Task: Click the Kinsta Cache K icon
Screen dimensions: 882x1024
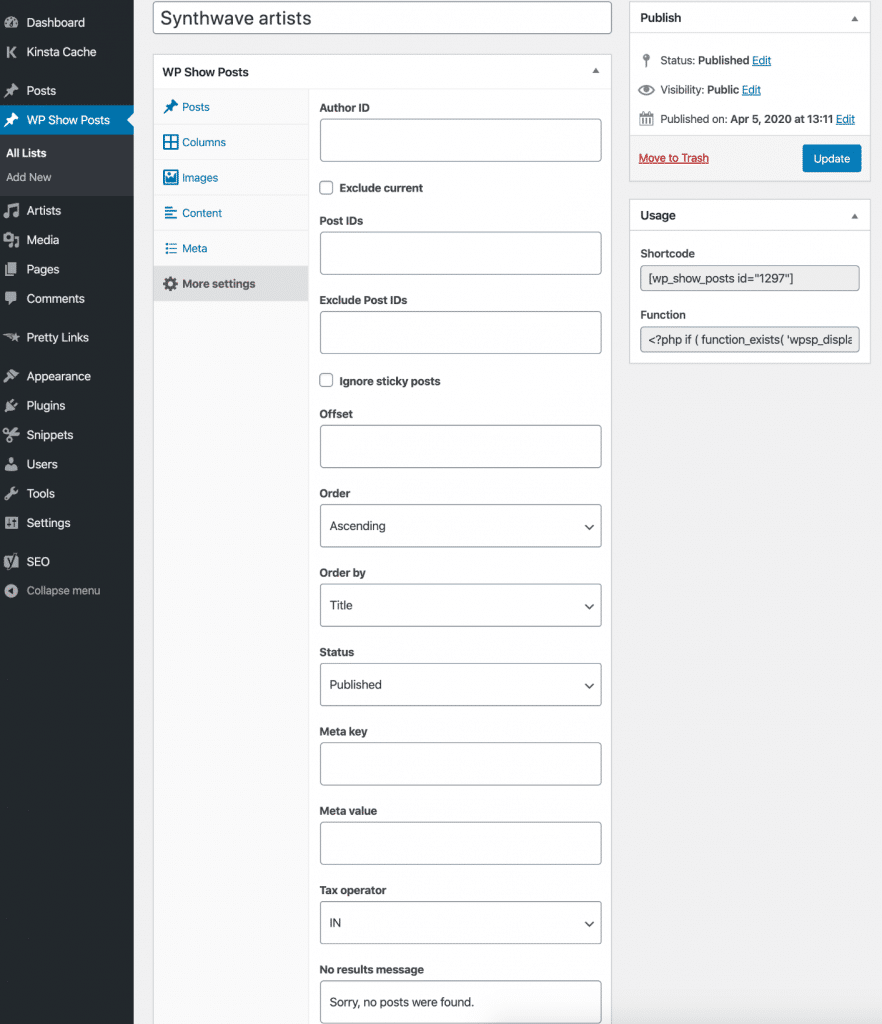Action: [11, 52]
